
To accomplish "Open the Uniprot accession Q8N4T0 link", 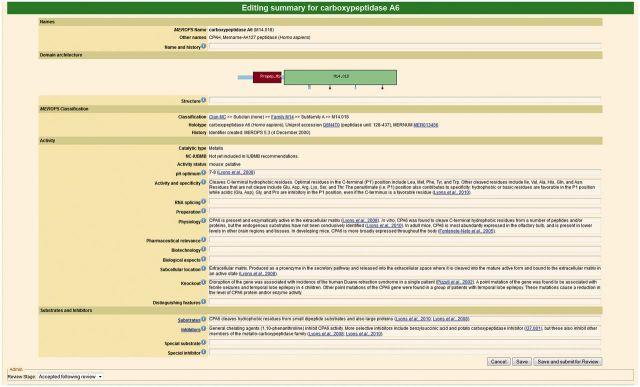I will click(x=331, y=125).
